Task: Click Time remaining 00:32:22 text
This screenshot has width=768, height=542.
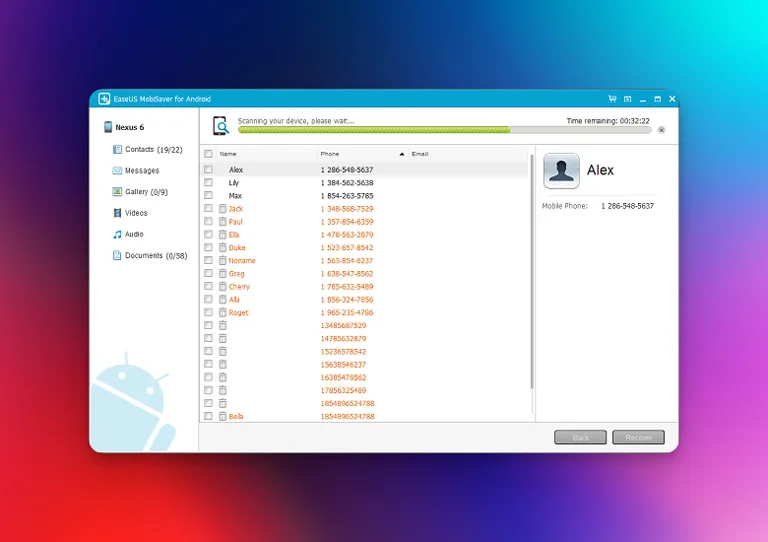Action: click(x=608, y=120)
